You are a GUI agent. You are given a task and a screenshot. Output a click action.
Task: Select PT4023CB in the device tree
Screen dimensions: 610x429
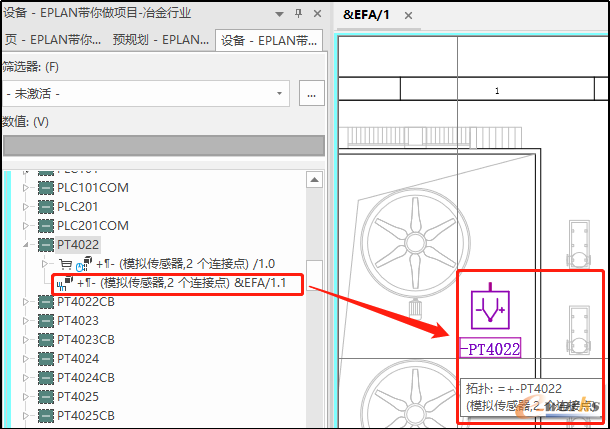86,340
